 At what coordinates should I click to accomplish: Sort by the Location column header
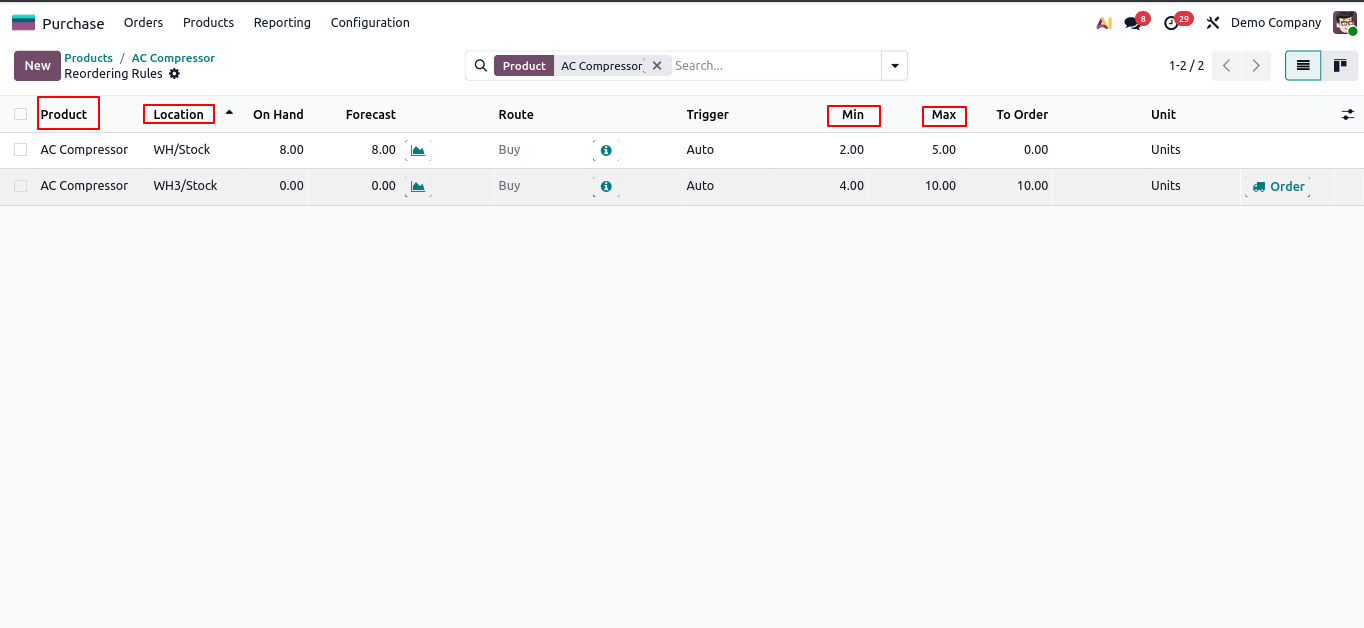pyautogui.click(x=179, y=115)
